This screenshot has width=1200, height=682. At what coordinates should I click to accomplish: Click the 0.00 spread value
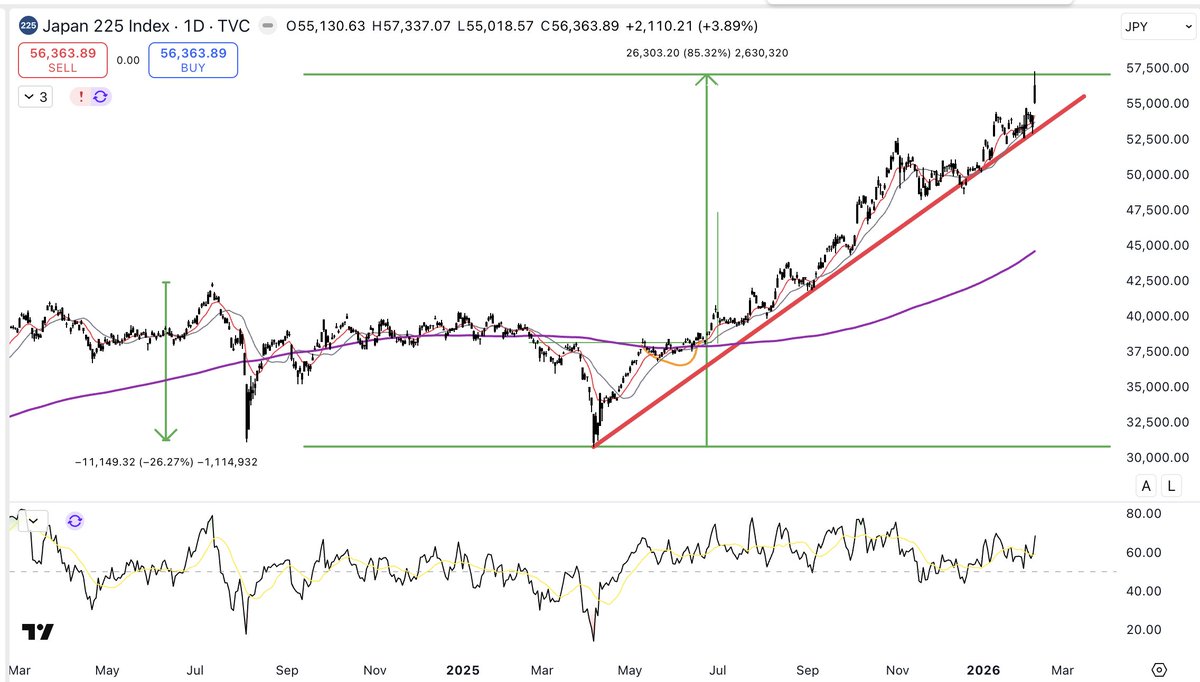(x=128, y=60)
